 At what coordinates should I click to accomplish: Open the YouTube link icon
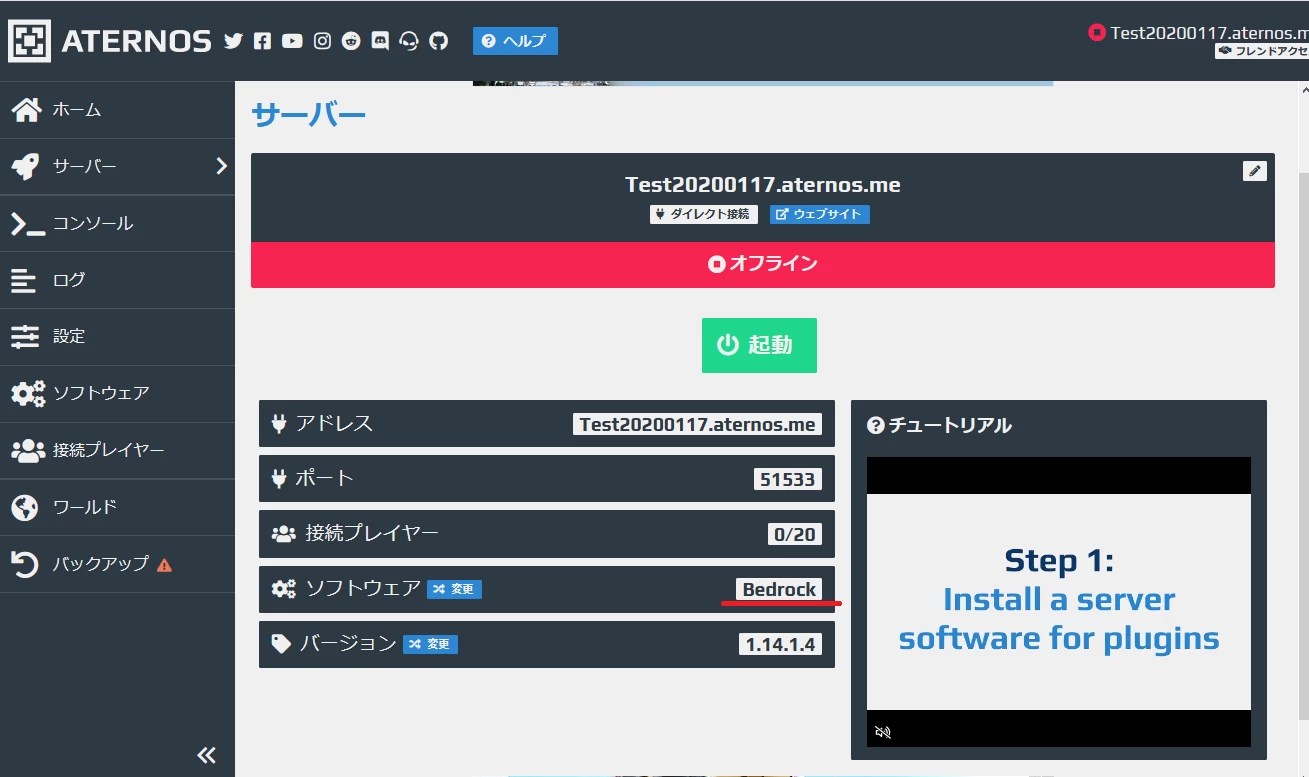pos(292,41)
